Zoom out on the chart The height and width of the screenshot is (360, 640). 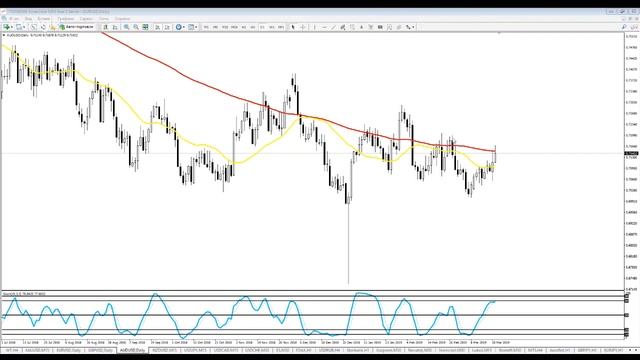[136, 27]
